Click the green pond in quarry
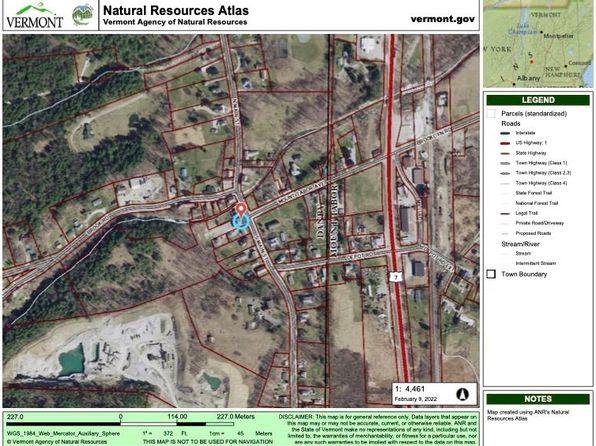 pos(71,360)
